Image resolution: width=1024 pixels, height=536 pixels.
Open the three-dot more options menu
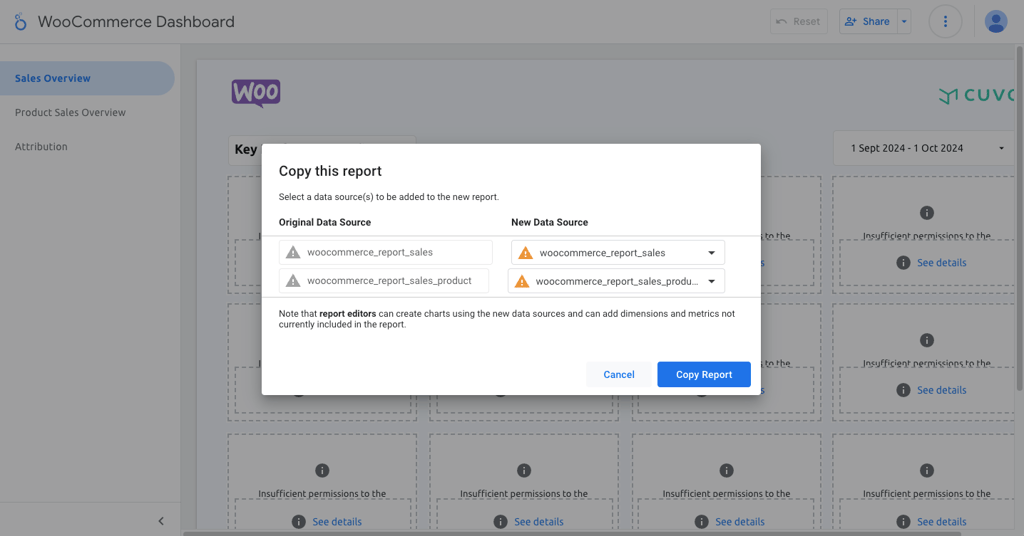click(945, 21)
